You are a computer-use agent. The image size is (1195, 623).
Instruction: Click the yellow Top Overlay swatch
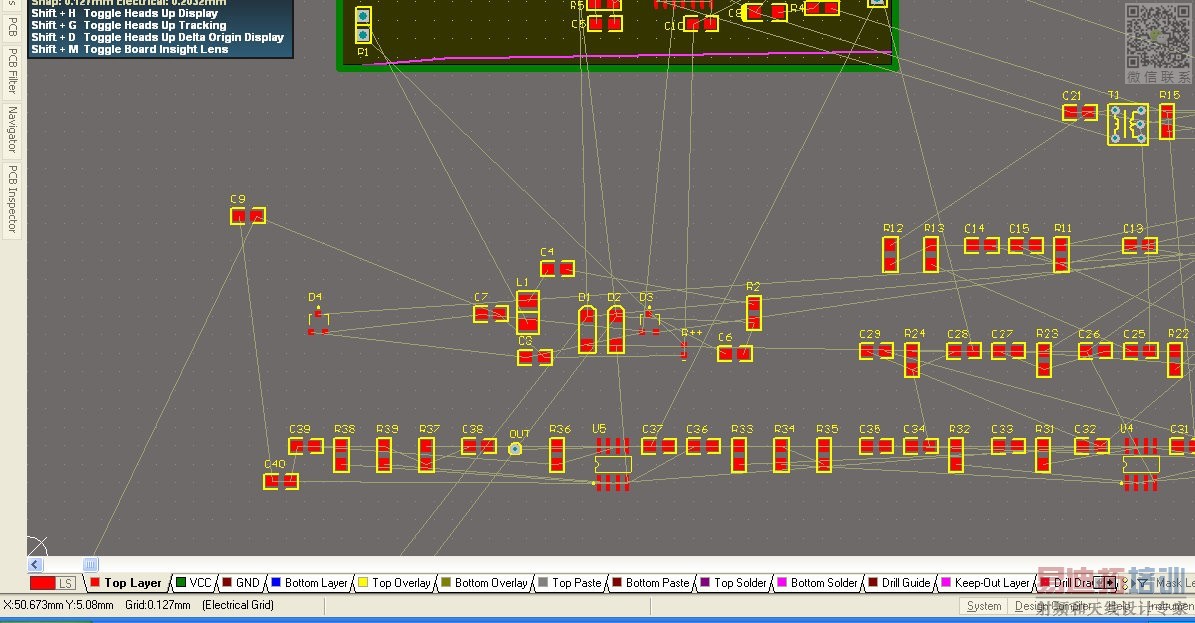[x=364, y=583]
